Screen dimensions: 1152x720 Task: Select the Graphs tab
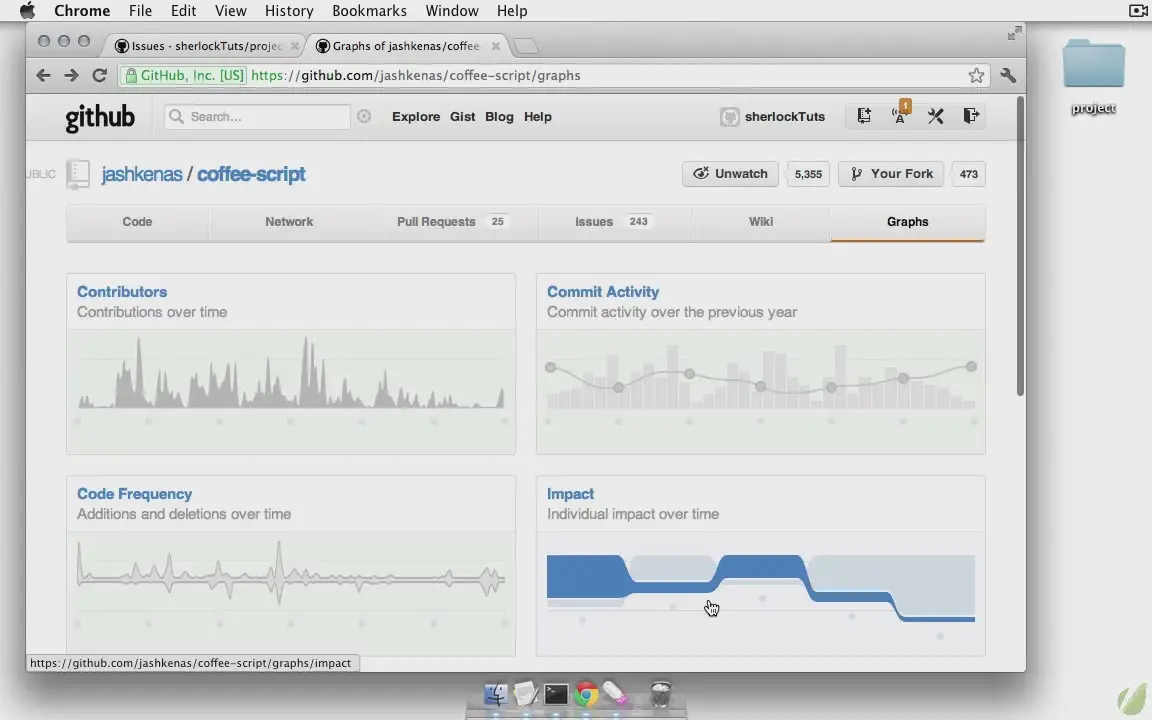907,222
